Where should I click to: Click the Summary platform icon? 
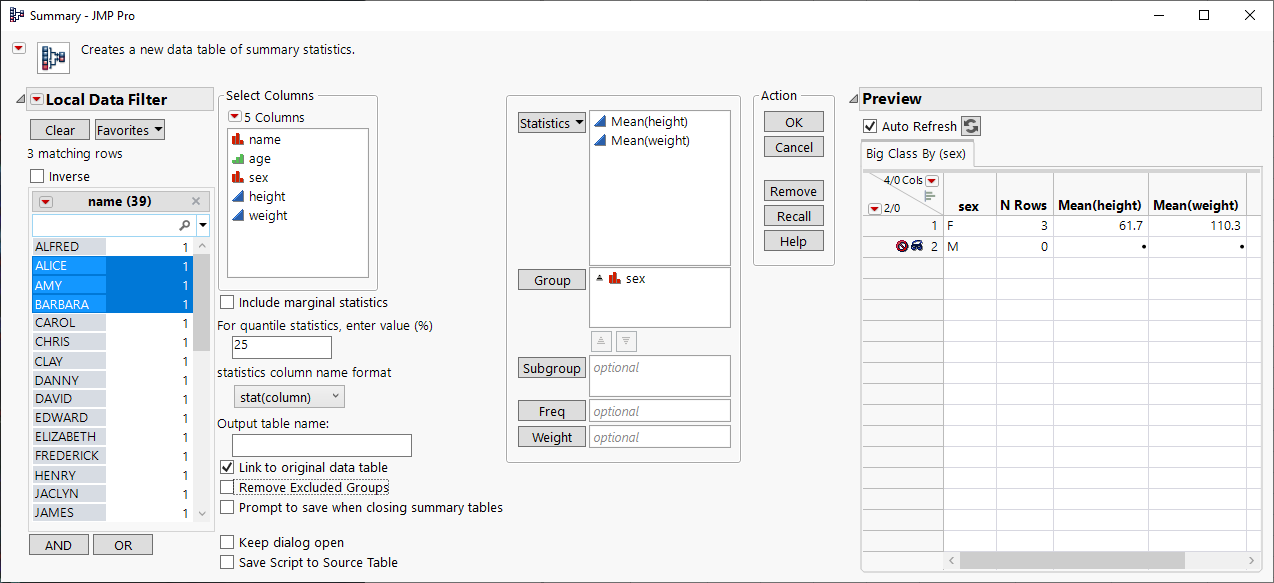52,57
